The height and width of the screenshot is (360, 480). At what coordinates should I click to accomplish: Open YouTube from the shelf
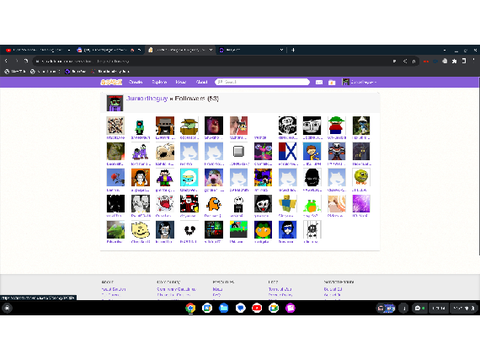point(257,308)
